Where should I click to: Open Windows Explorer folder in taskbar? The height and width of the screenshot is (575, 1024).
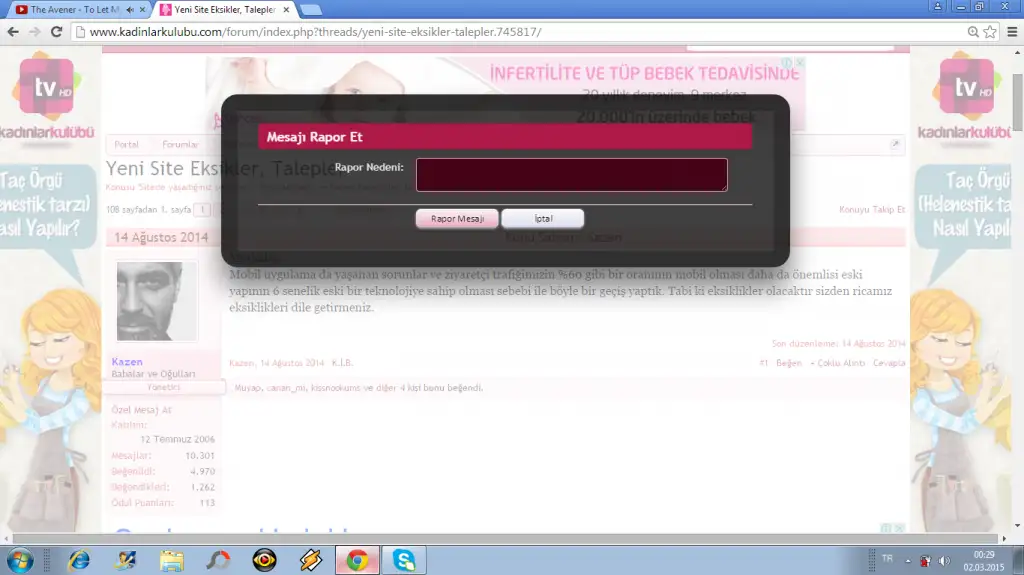click(x=172, y=560)
